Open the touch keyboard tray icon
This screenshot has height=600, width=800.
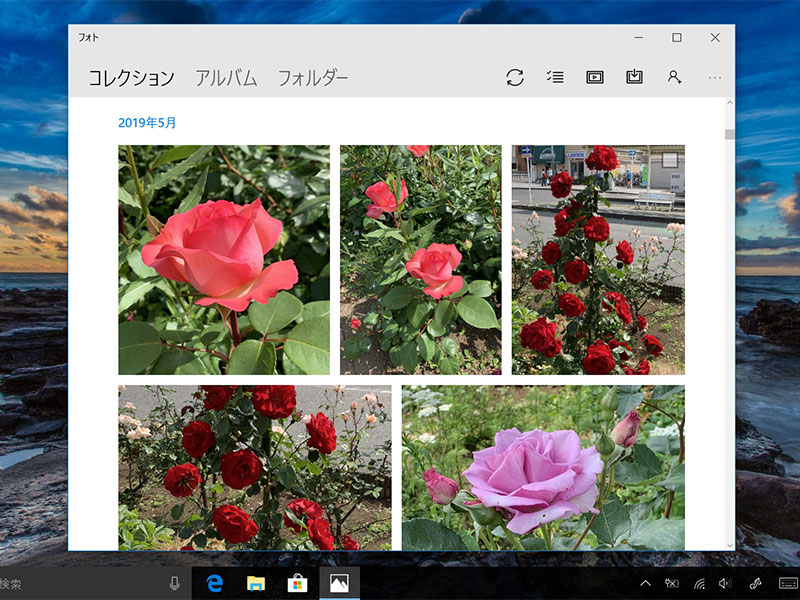[x=788, y=583]
